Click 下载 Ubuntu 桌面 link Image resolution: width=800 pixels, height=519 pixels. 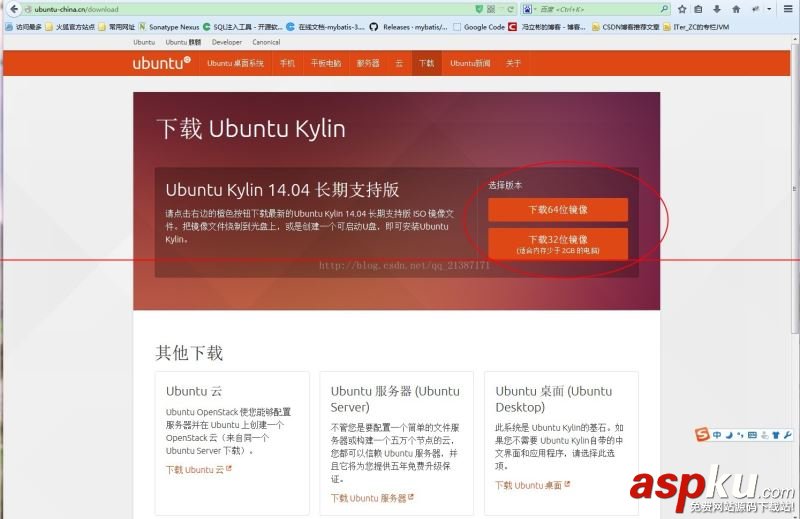(532, 485)
